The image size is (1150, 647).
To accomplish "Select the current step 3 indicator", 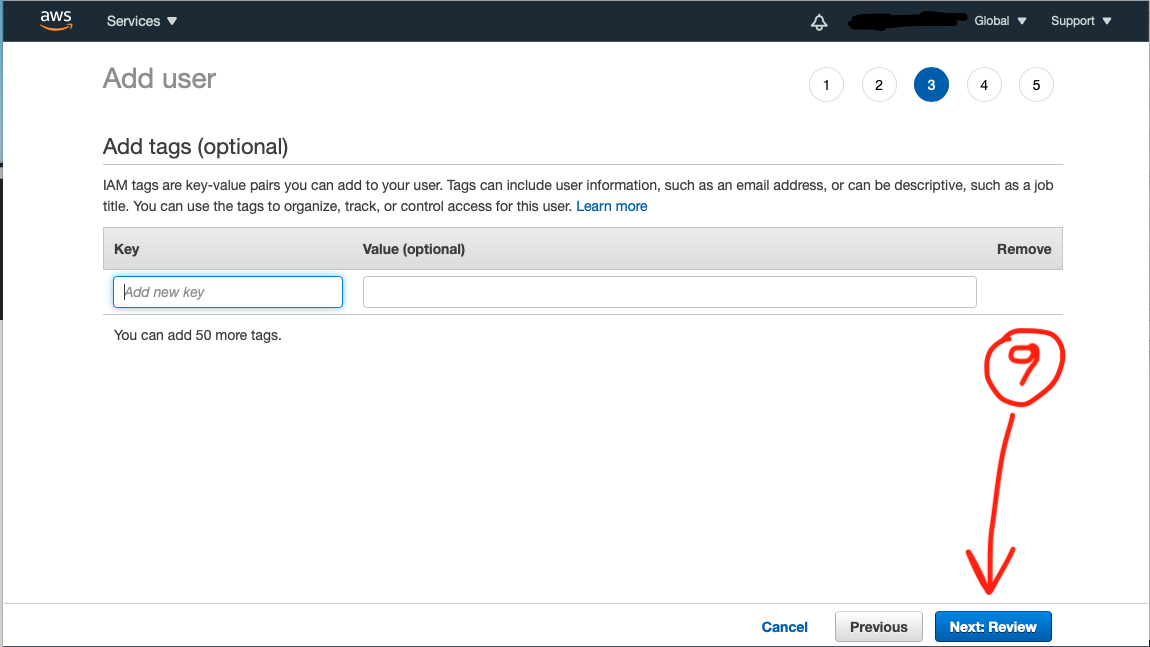I will click(x=931, y=85).
